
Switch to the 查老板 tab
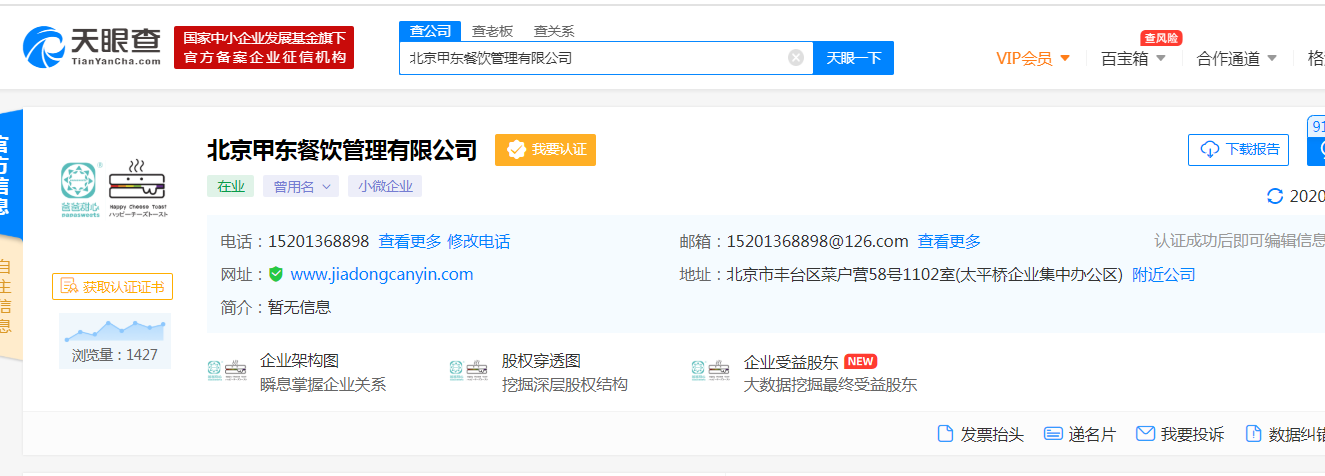click(492, 31)
